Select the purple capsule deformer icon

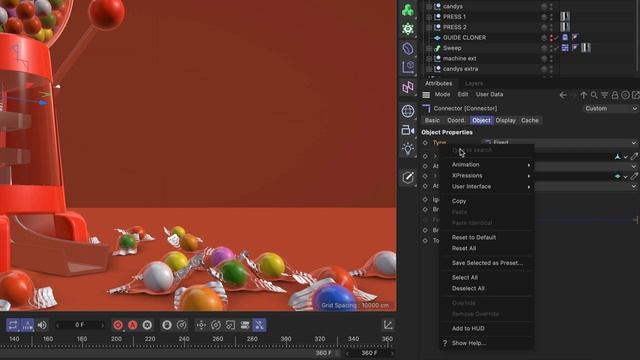[408, 49]
